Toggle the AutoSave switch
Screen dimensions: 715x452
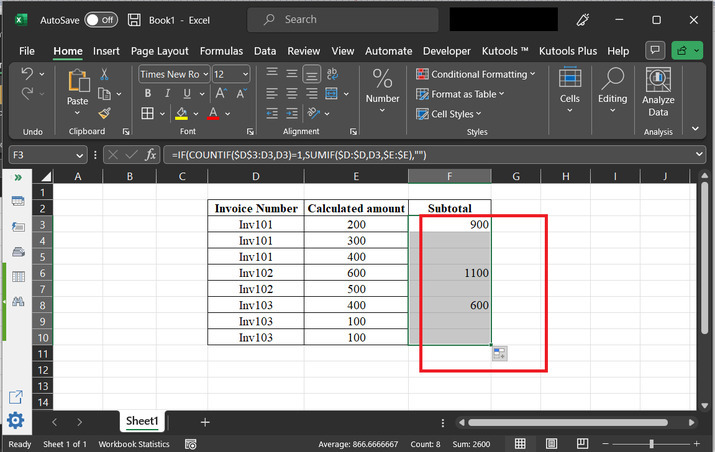(101, 19)
